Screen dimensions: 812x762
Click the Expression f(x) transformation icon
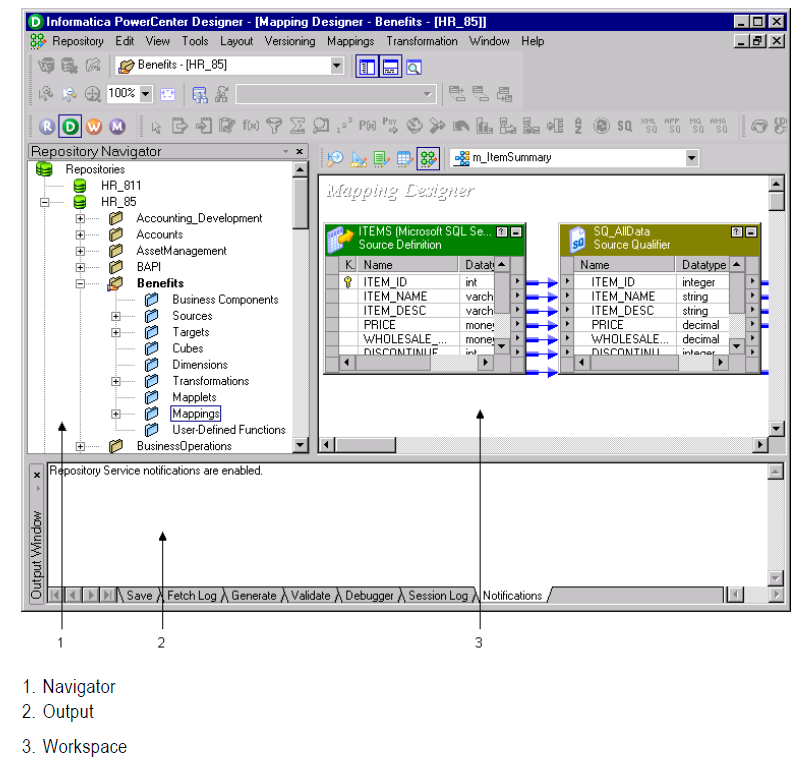pyautogui.click(x=251, y=125)
